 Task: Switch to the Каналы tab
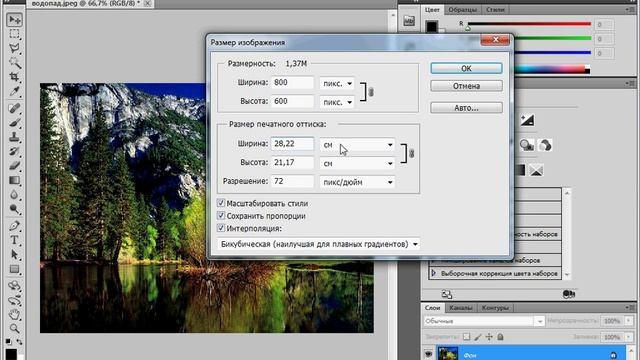[x=461, y=308]
